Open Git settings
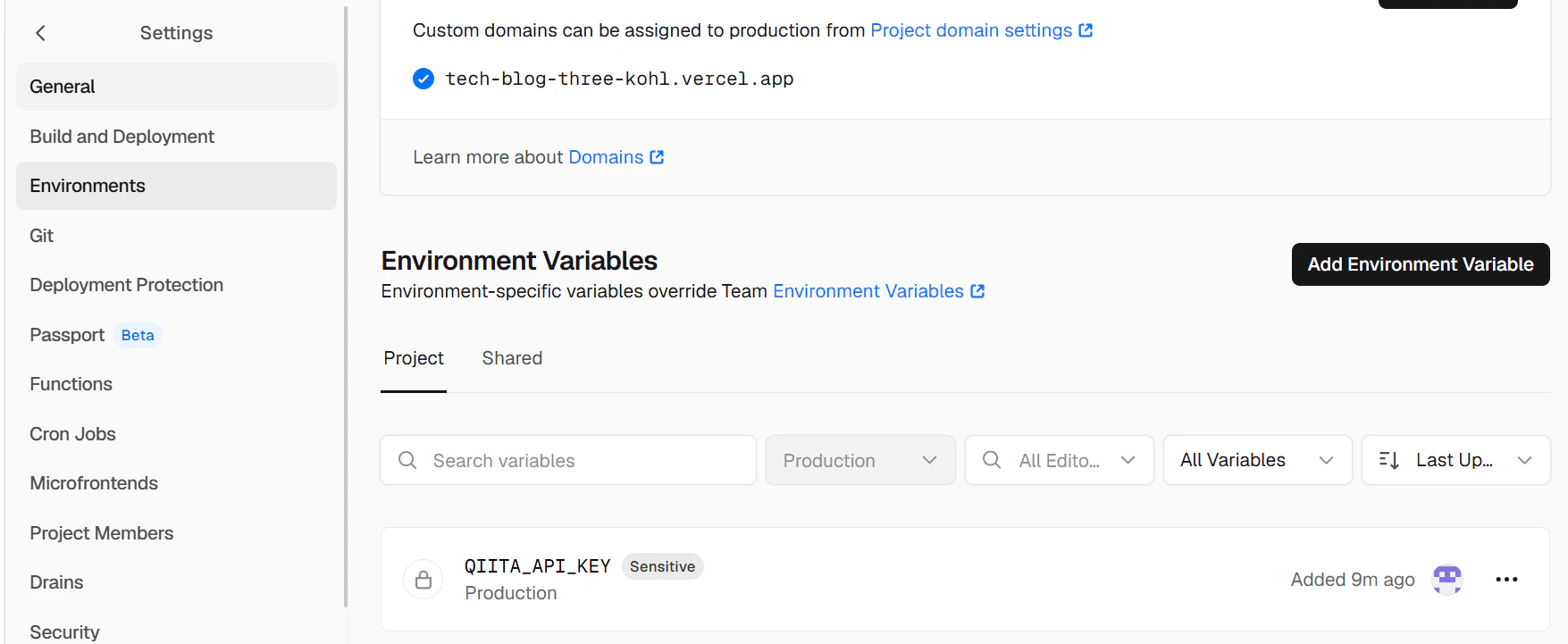 coord(176,236)
